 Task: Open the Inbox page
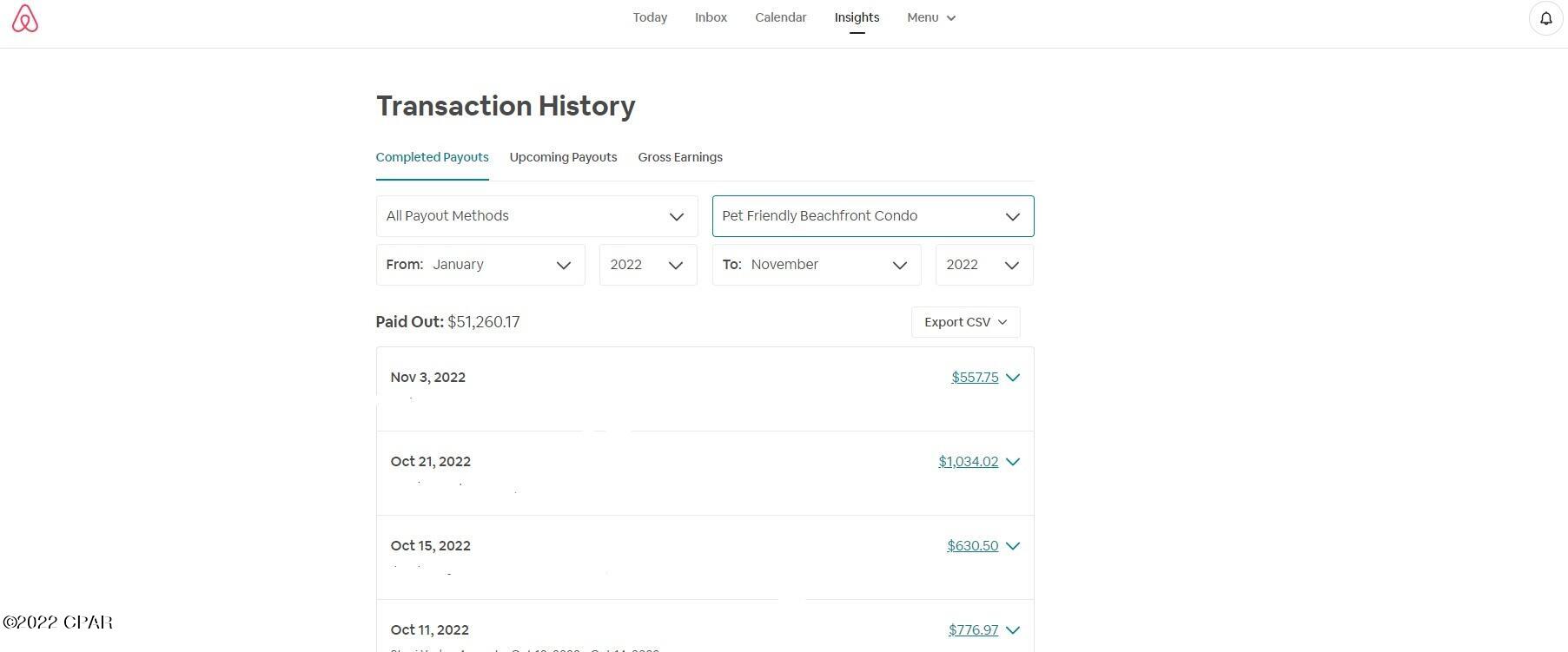711,17
